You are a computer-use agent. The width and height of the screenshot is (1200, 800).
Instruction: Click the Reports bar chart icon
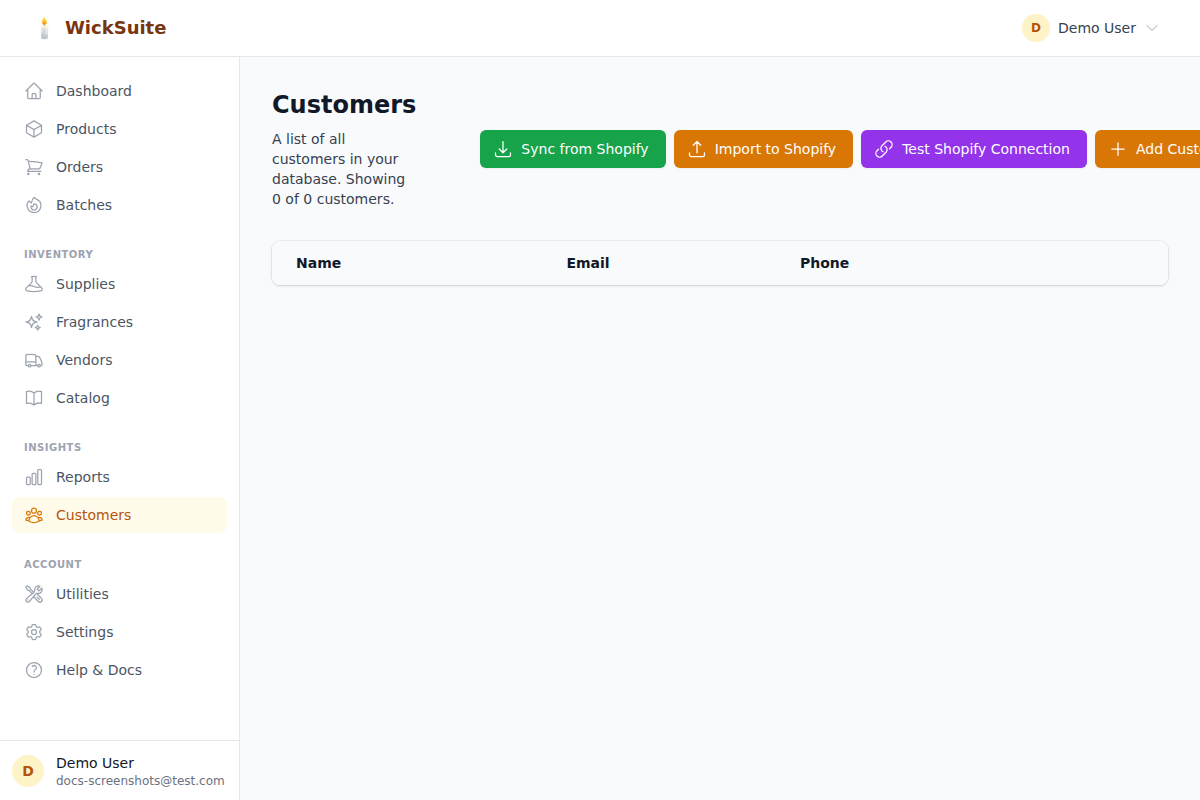(x=33, y=477)
